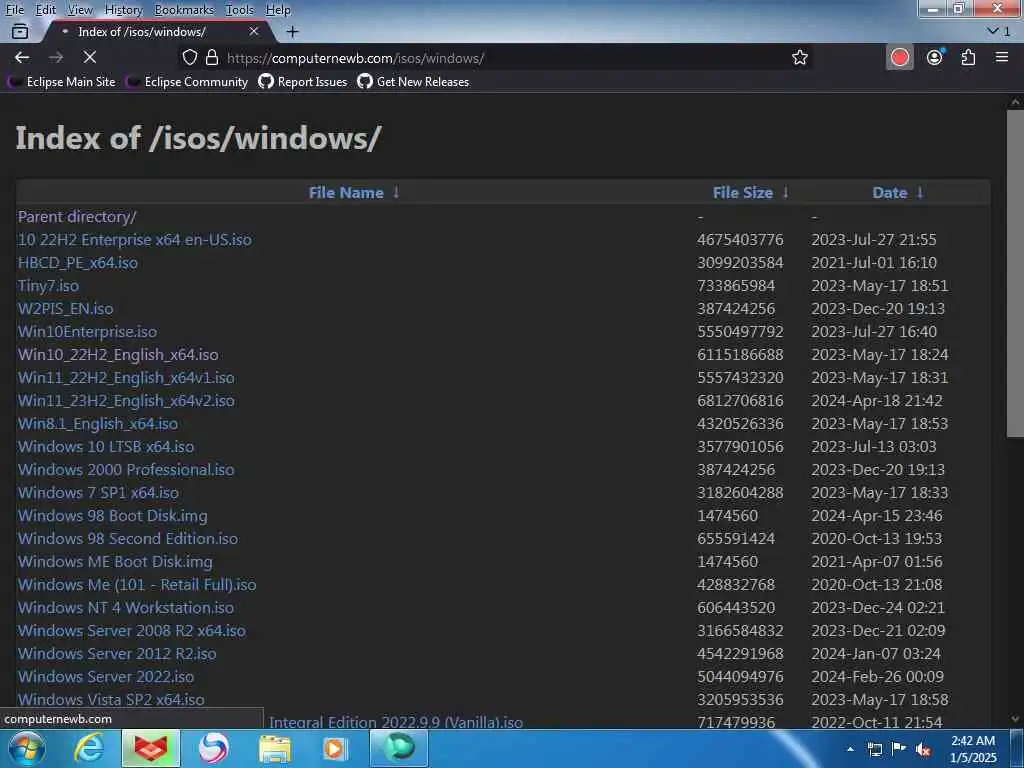The height and width of the screenshot is (768, 1024).
Task: Download Windows 98 Second Edition.iso
Action: (x=128, y=539)
